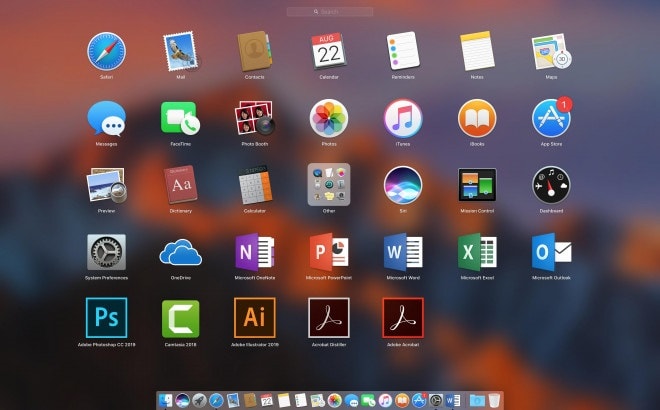
Task: Open the Notes app in Launchpad grid
Action: pos(477,51)
